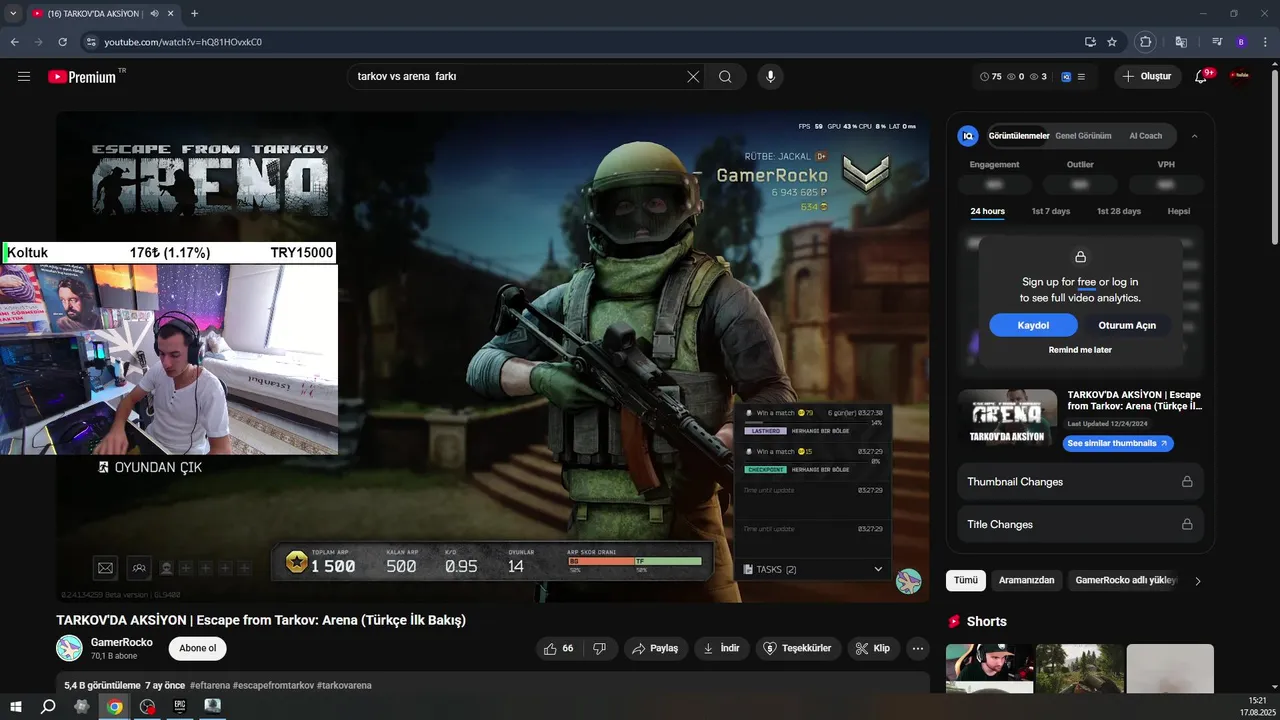
Task: Create a clip with Klip button
Action: (874, 648)
